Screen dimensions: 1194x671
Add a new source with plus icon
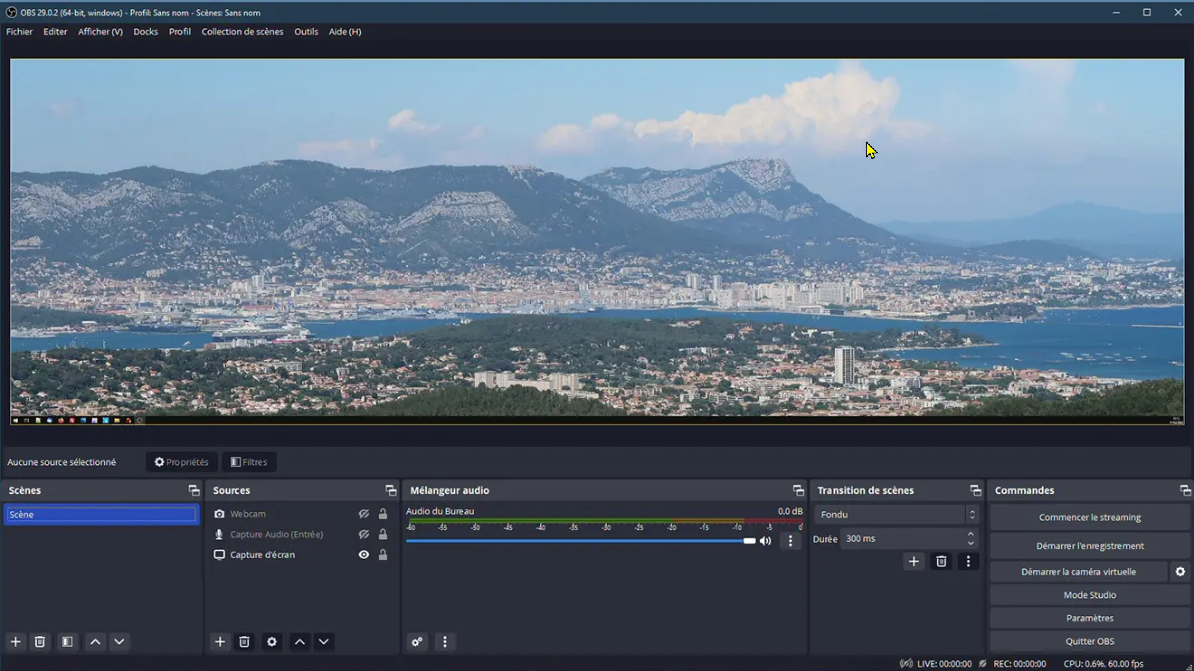(x=220, y=642)
